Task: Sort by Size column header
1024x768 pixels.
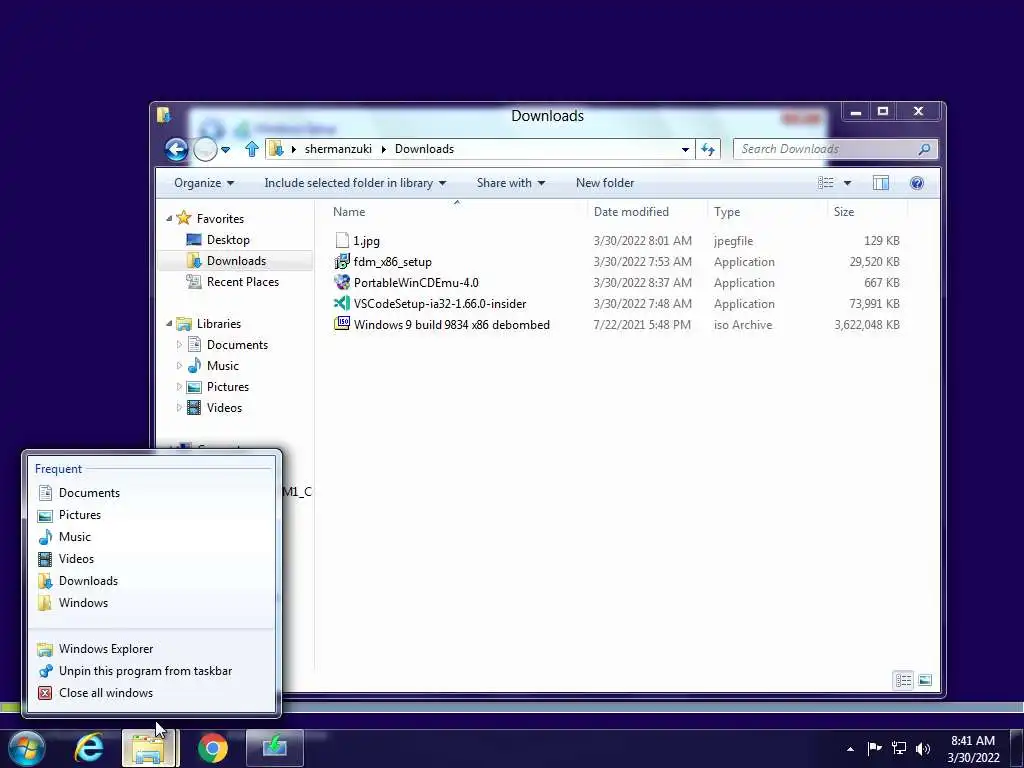Action: [867, 212]
